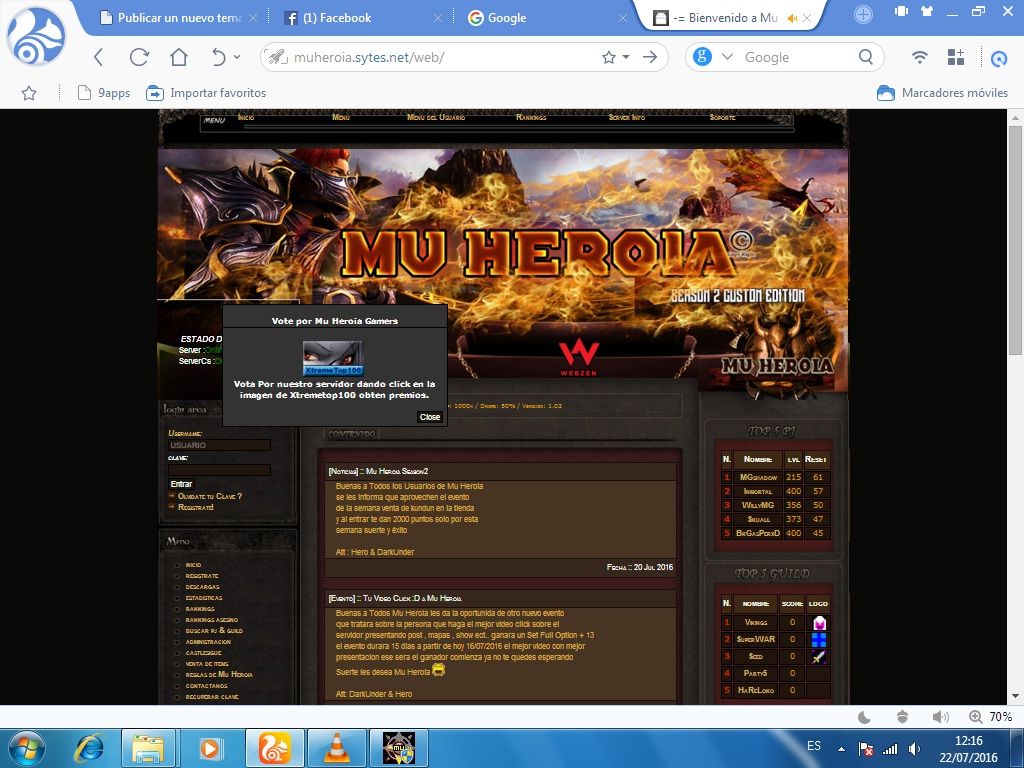The image size is (1024, 768).
Task: Click the taskbar volume speaker icon
Action: tap(914, 749)
